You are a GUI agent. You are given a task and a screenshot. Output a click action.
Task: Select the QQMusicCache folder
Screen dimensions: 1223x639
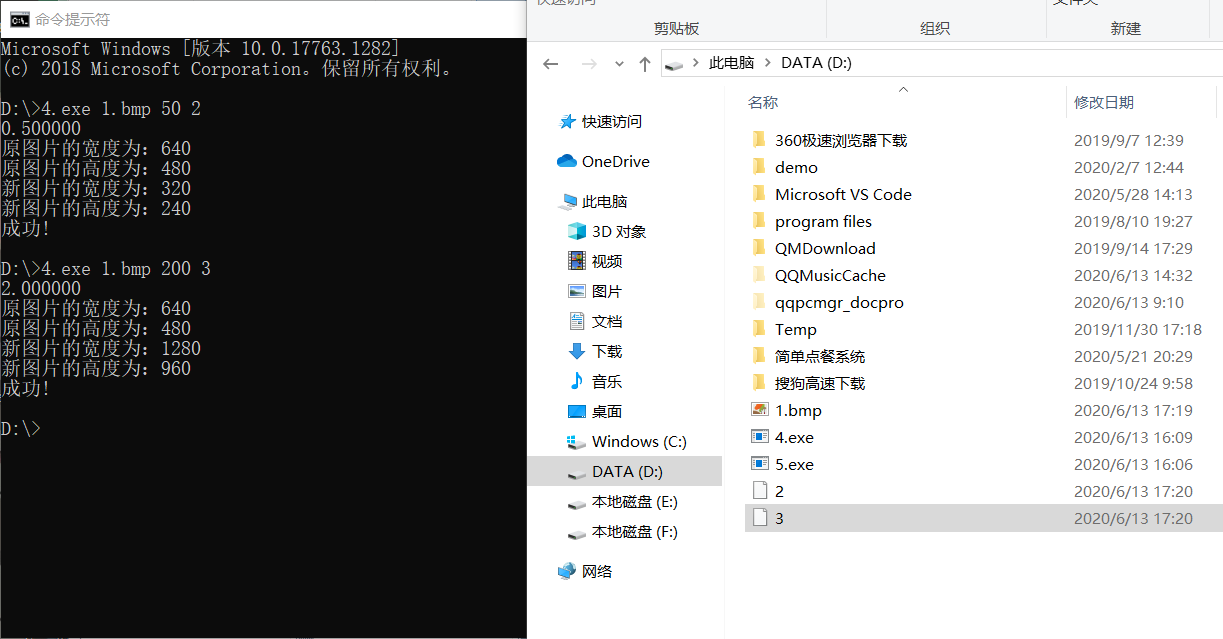click(x=830, y=275)
